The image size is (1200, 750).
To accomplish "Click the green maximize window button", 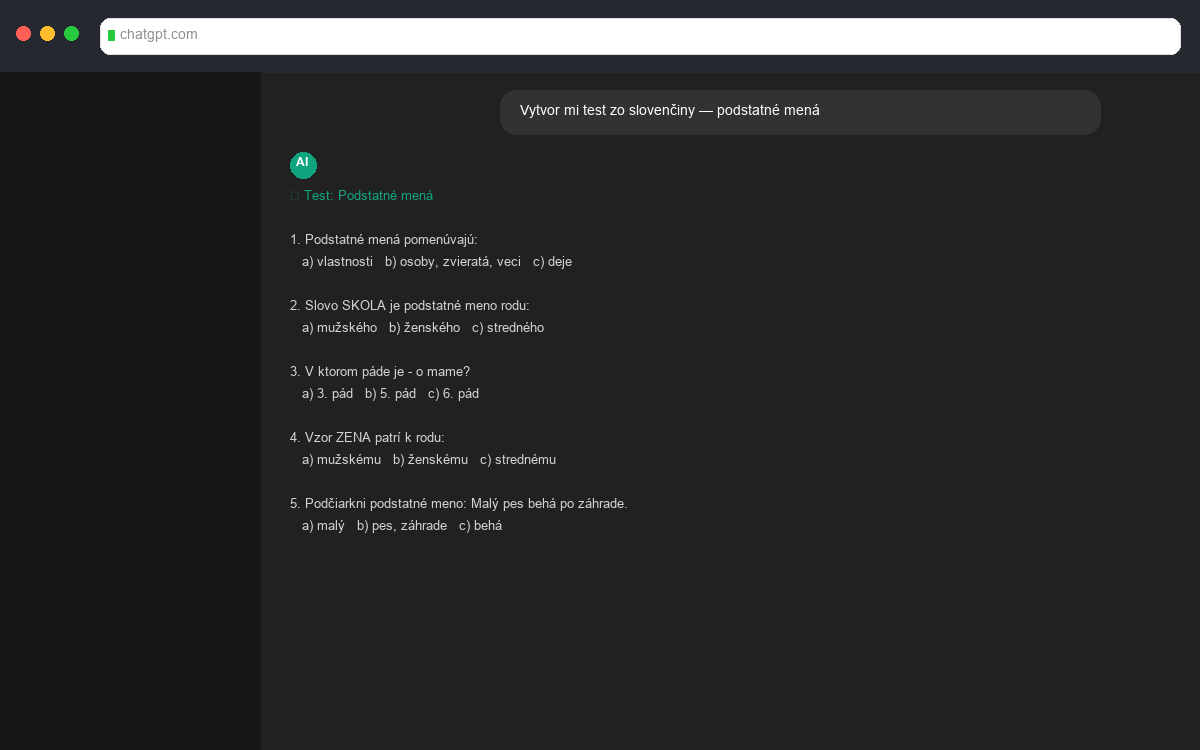I will click(x=71, y=34).
